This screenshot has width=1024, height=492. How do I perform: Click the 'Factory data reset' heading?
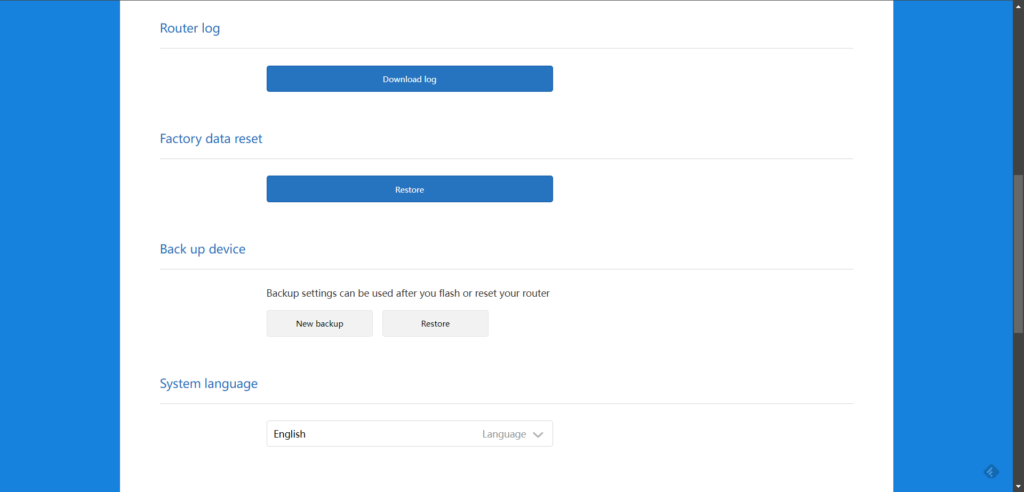211,139
